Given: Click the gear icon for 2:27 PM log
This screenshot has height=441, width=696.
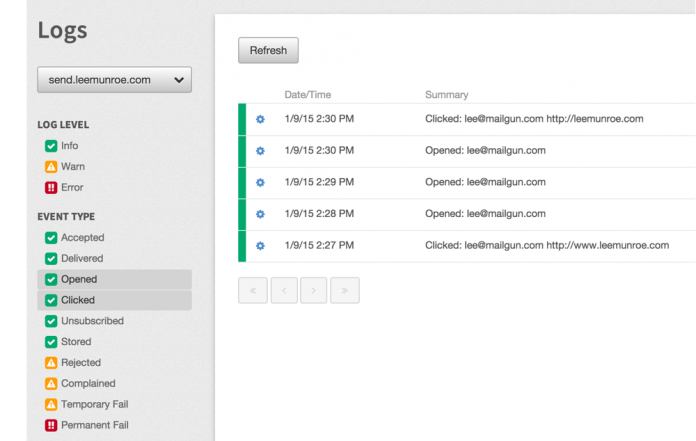Looking at the screenshot, I should point(260,246).
